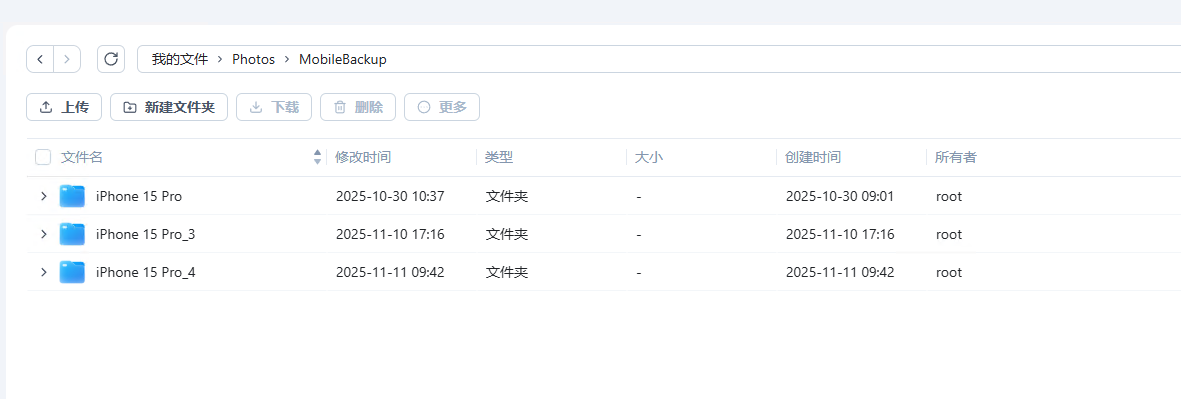Sort by 所有者 column header

point(956,157)
